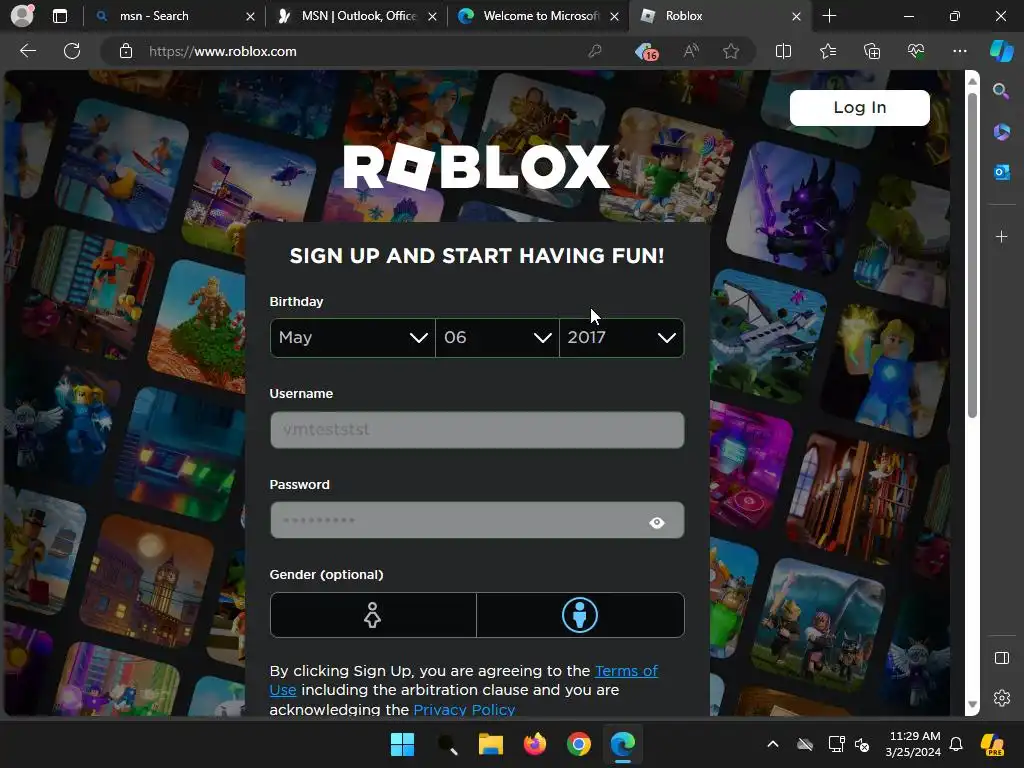Image resolution: width=1024 pixels, height=768 pixels.
Task: Open the tab actions menu icon
Action: pyautogui.click(x=59, y=16)
